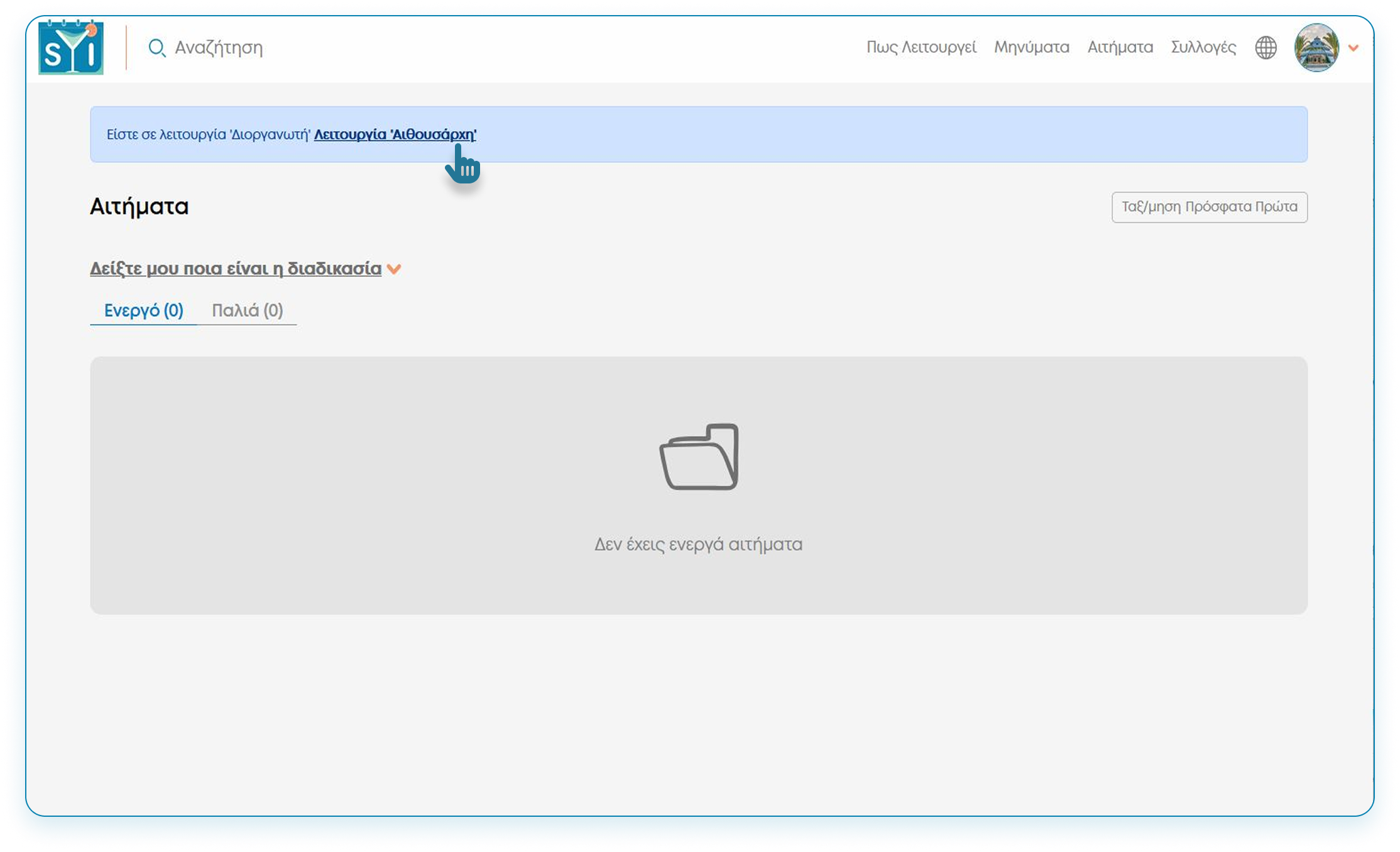
Task: Switch to Λειτουργία 'Αιθουσάρχη' mode
Action: pos(395,134)
